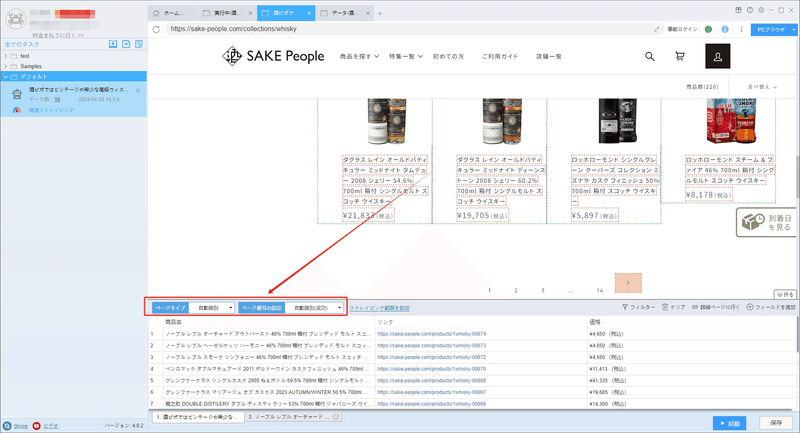Image resolution: width=800 pixels, height=433 pixels.
Task: Click the 事前ログイン button
Action: pyautogui.click(x=682, y=29)
